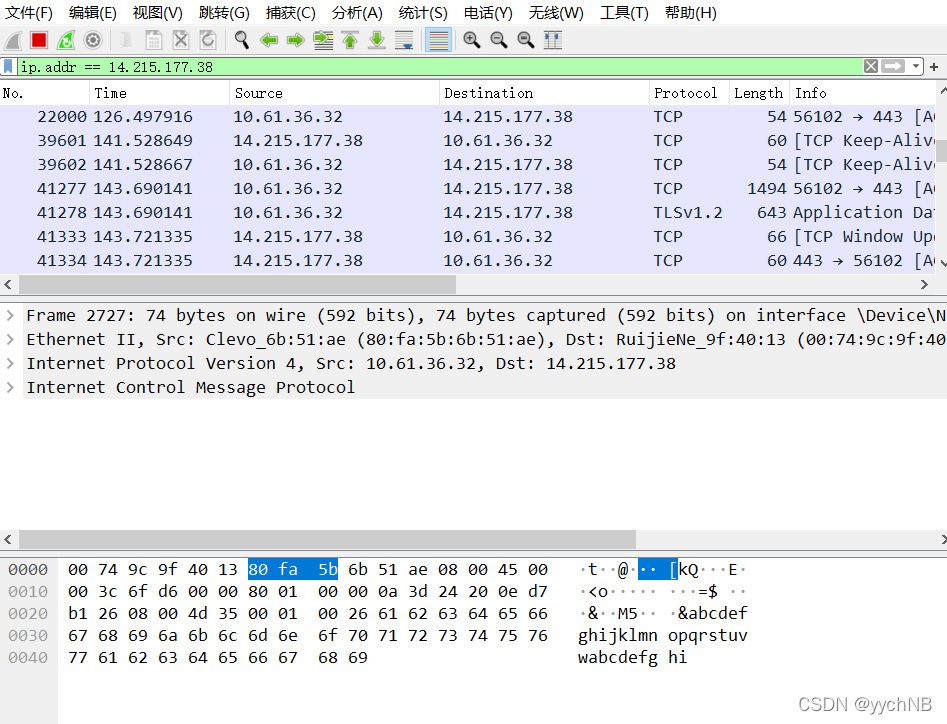This screenshot has width=947, height=724.
Task: Select the TLSv1.2 packet 41278
Action: coord(467,213)
